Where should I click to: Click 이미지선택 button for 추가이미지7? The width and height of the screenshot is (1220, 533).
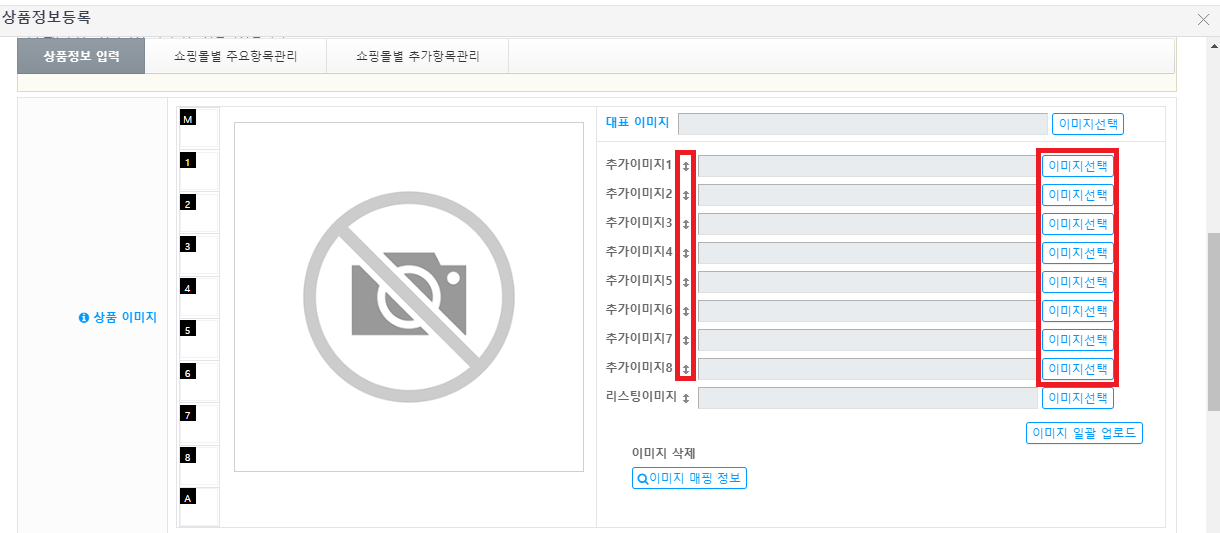(1078, 340)
